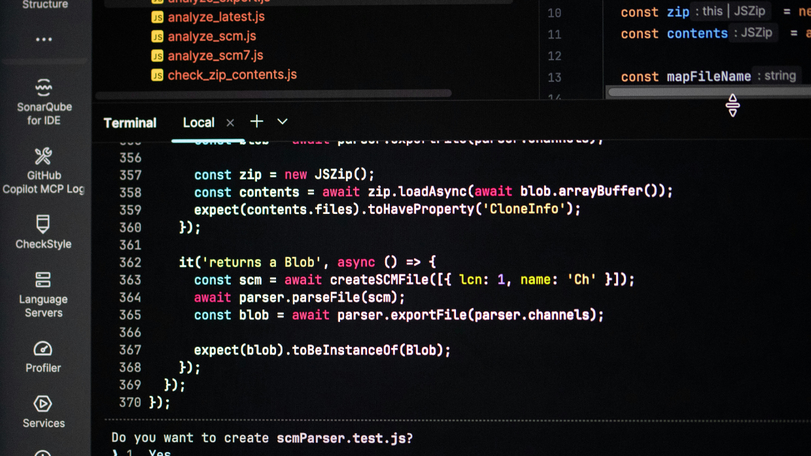Click 'createSCMFile' in terminal line 363

380,280
